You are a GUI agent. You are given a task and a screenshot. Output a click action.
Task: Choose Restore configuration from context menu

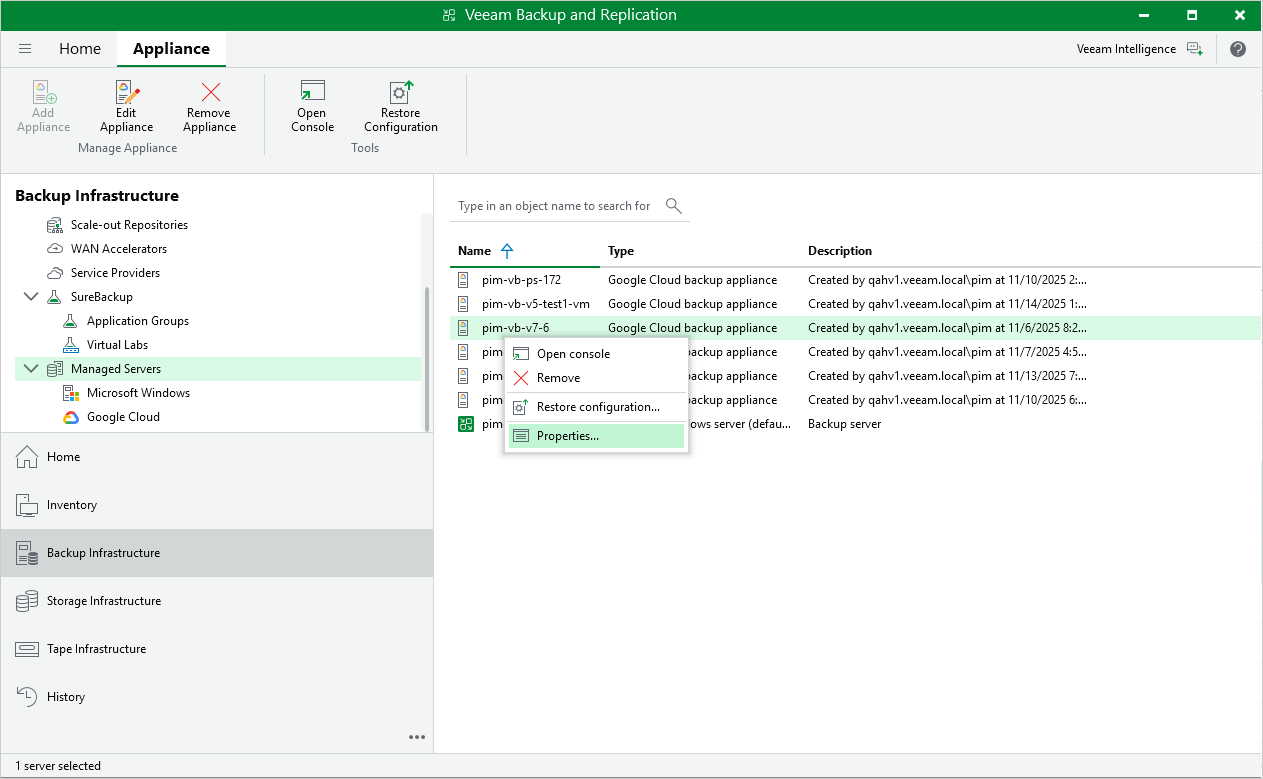point(596,407)
